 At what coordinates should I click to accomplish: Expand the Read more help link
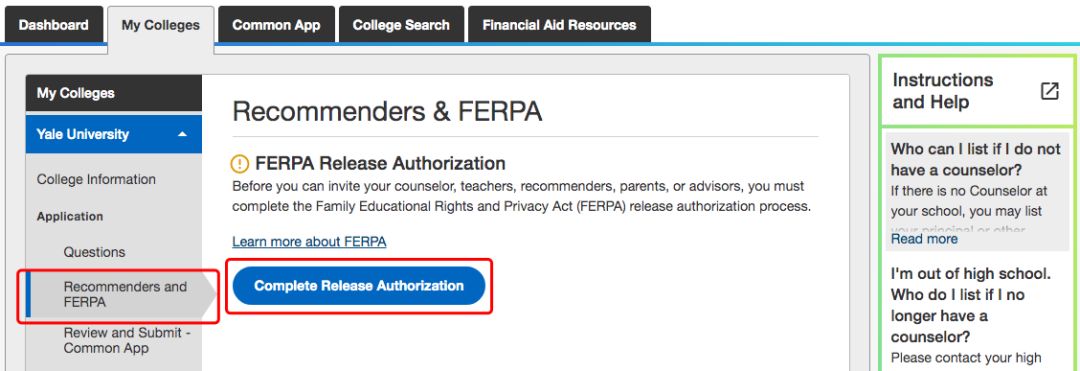[x=924, y=239]
